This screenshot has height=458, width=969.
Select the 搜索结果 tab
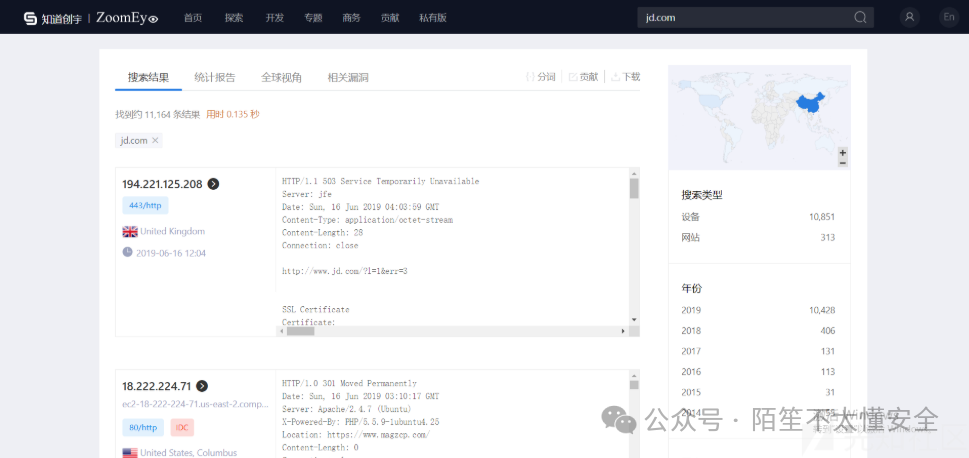pyautogui.click(x=148, y=77)
